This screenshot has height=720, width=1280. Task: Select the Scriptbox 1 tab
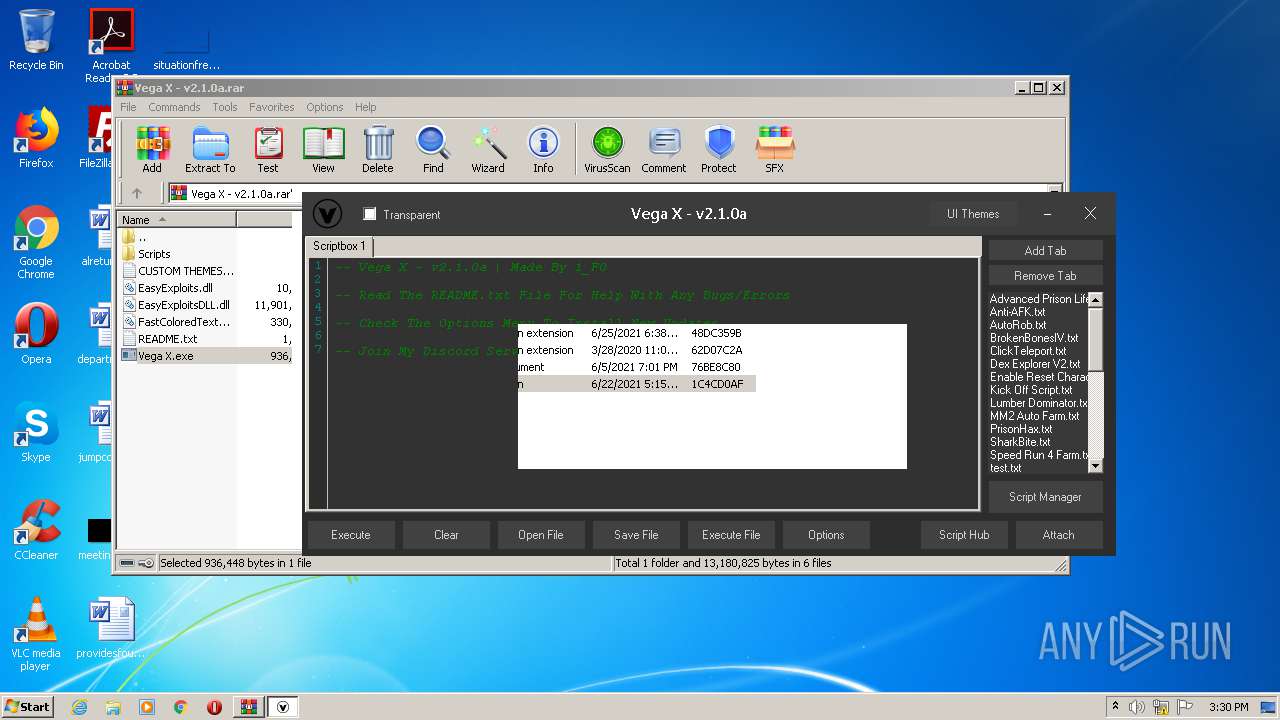click(x=339, y=246)
